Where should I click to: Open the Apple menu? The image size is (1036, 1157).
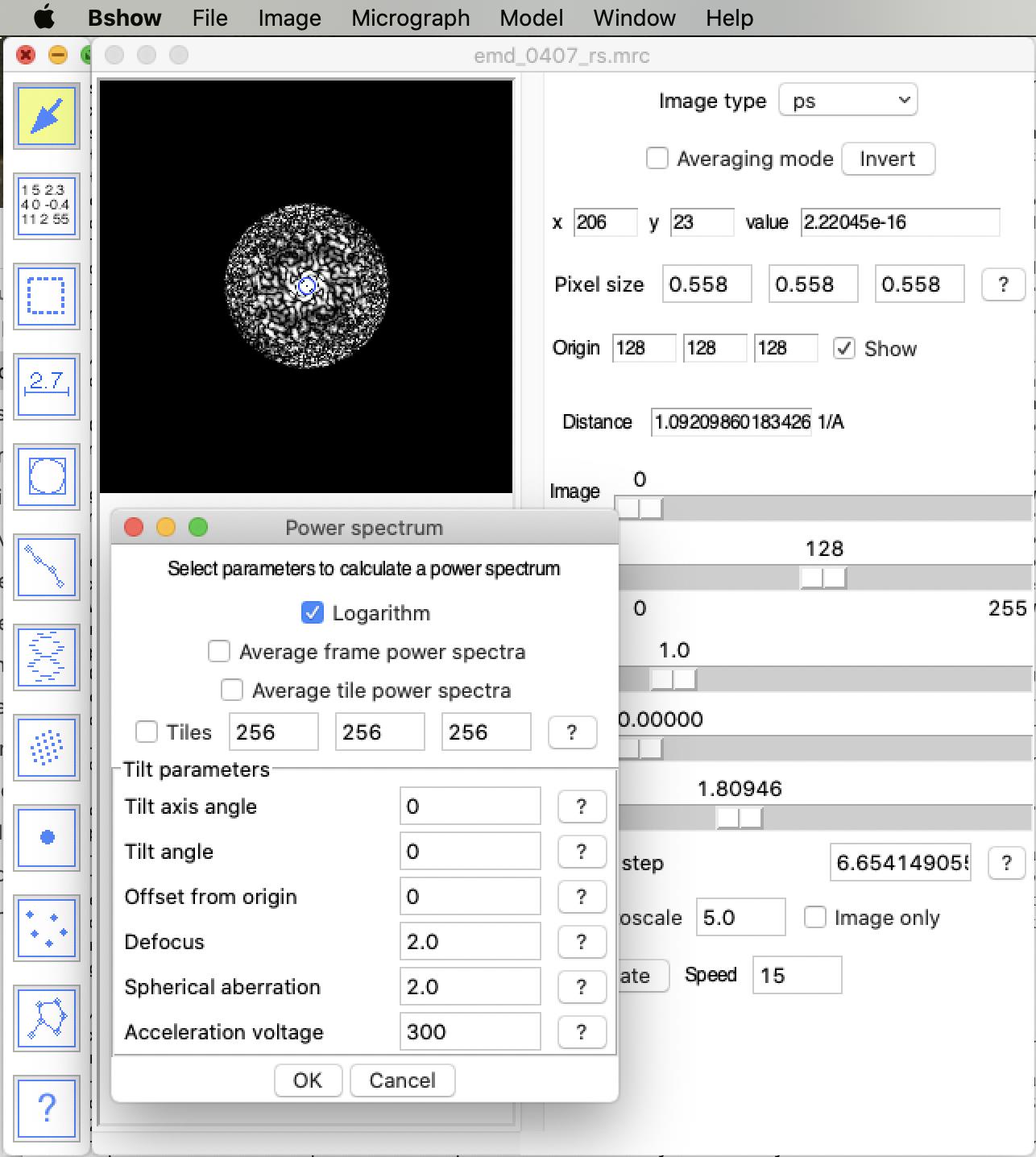(x=44, y=17)
